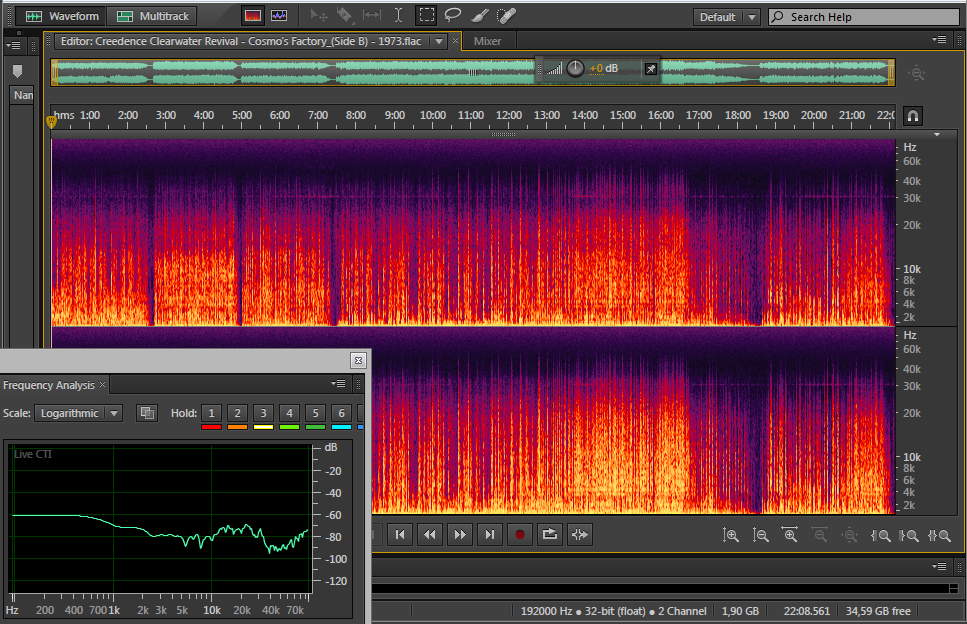Toggle Loop Playback
The width and height of the screenshot is (967, 624).
(549, 535)
